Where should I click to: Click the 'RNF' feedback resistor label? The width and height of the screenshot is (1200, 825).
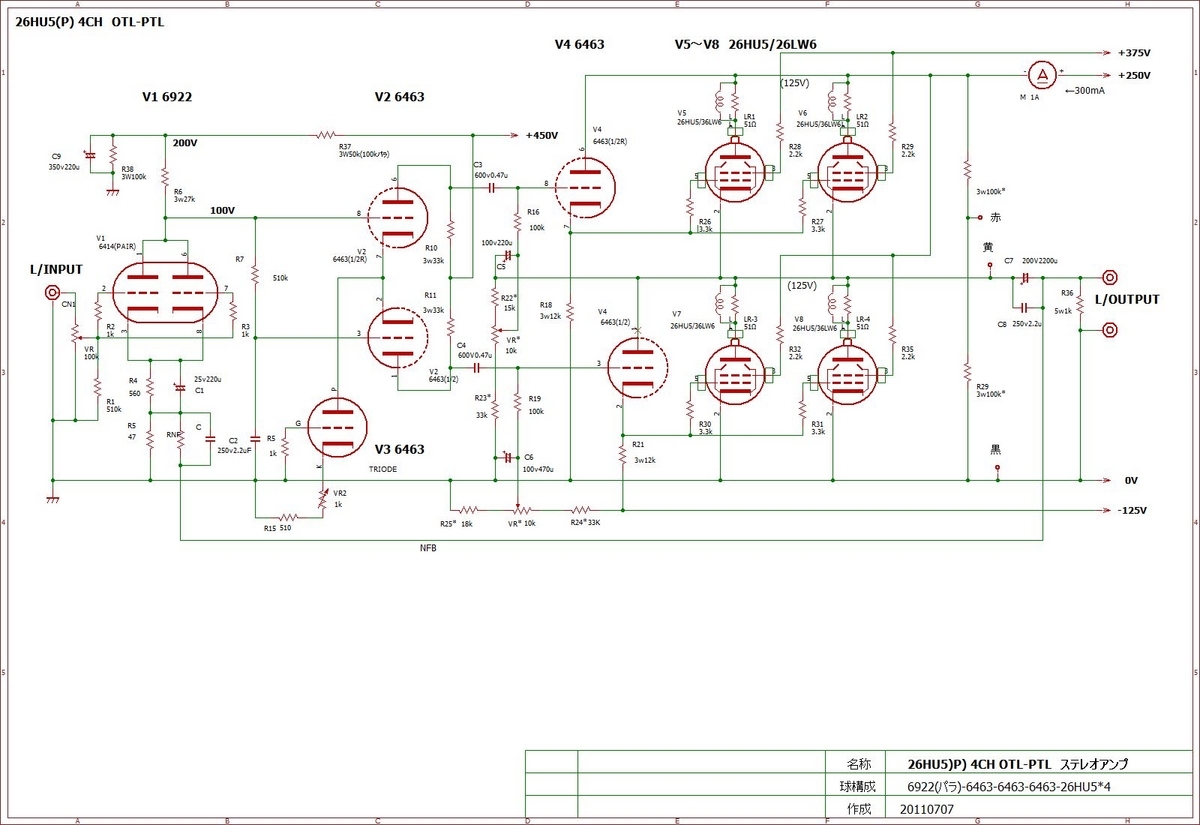(174, 434)
